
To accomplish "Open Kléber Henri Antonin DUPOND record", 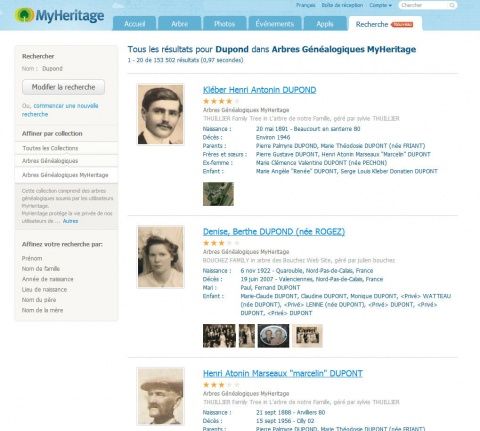I will click(259, 90).
